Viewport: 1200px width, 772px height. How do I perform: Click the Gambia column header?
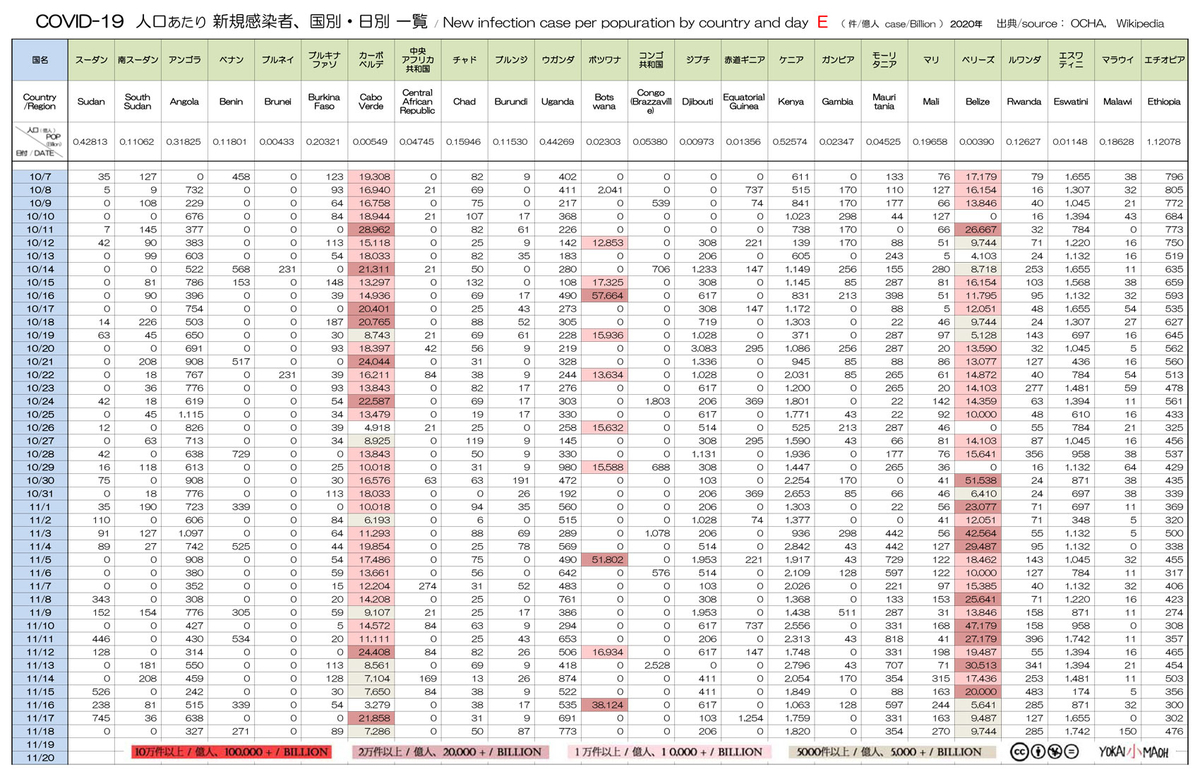837,102
